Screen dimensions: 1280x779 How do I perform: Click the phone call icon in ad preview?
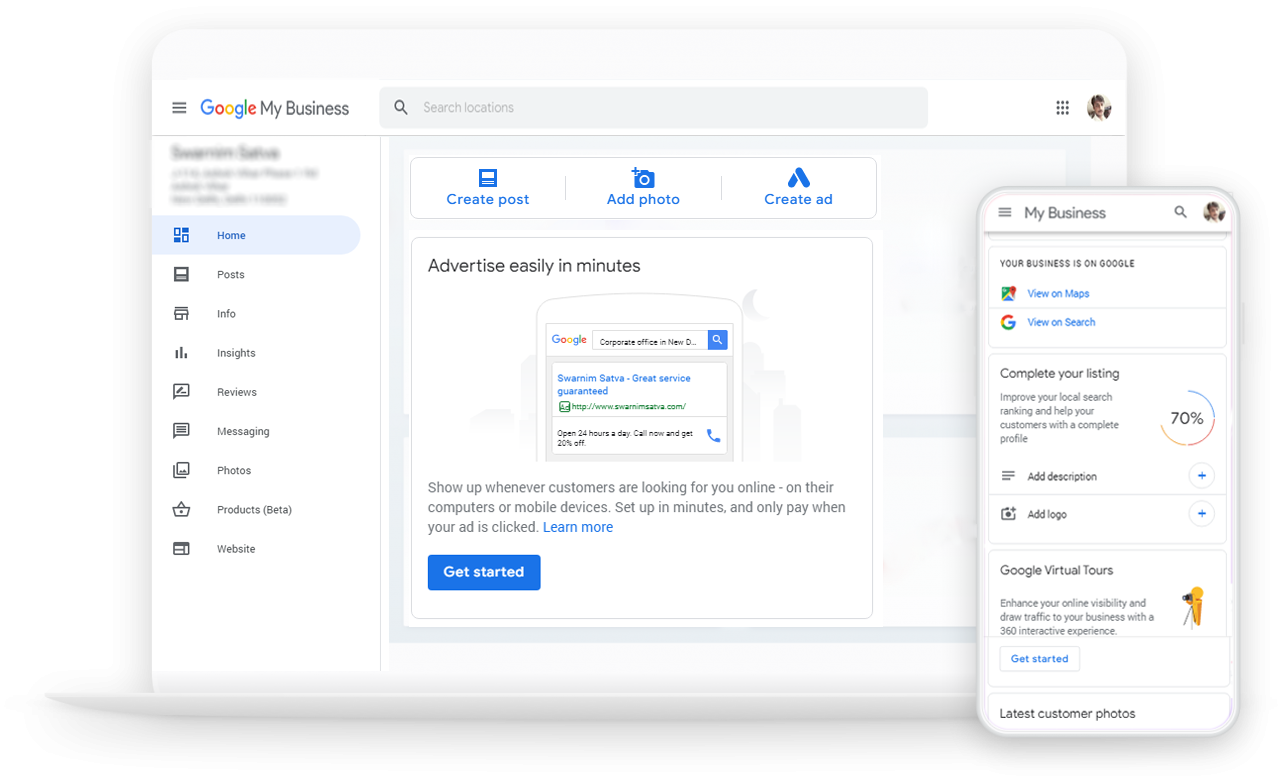click(713, 436)
